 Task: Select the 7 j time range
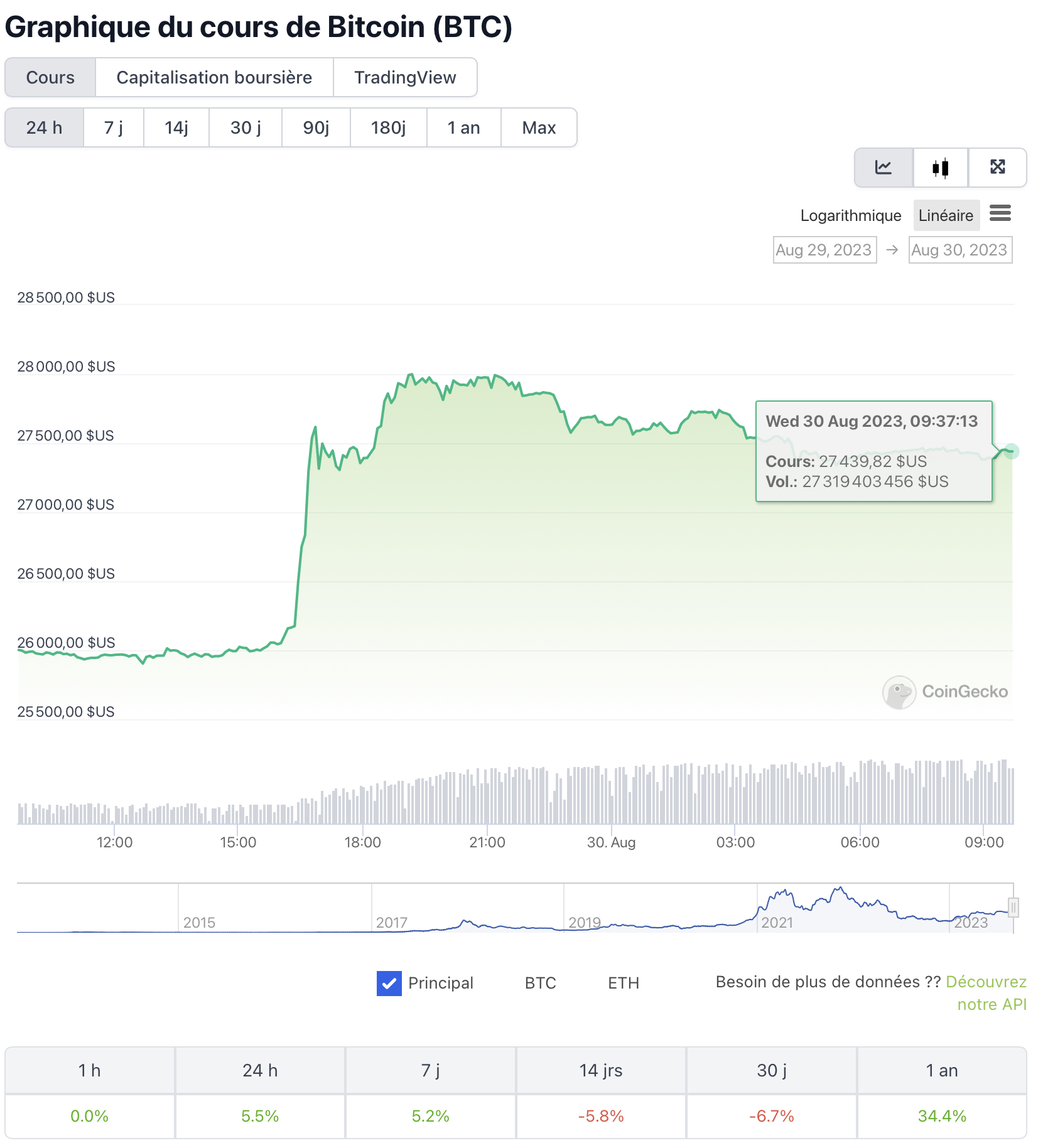[114, 127]
